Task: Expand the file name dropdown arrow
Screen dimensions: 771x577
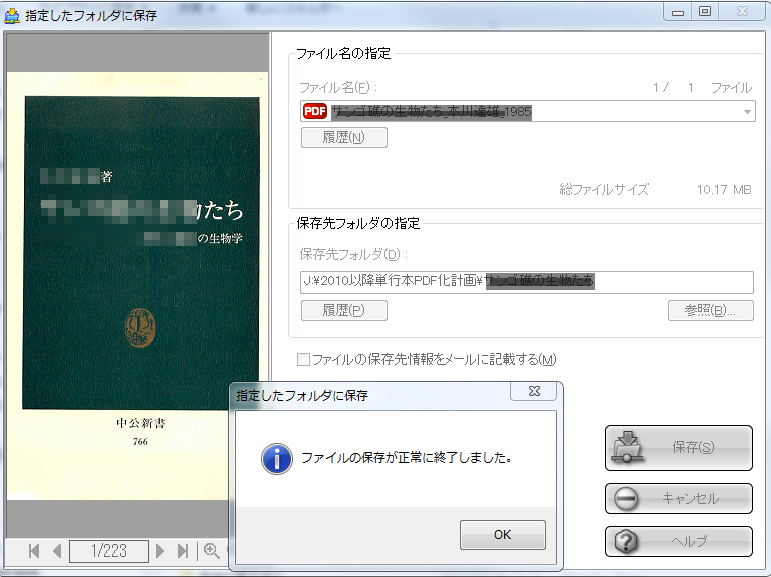Action: [x=747, y=112]
